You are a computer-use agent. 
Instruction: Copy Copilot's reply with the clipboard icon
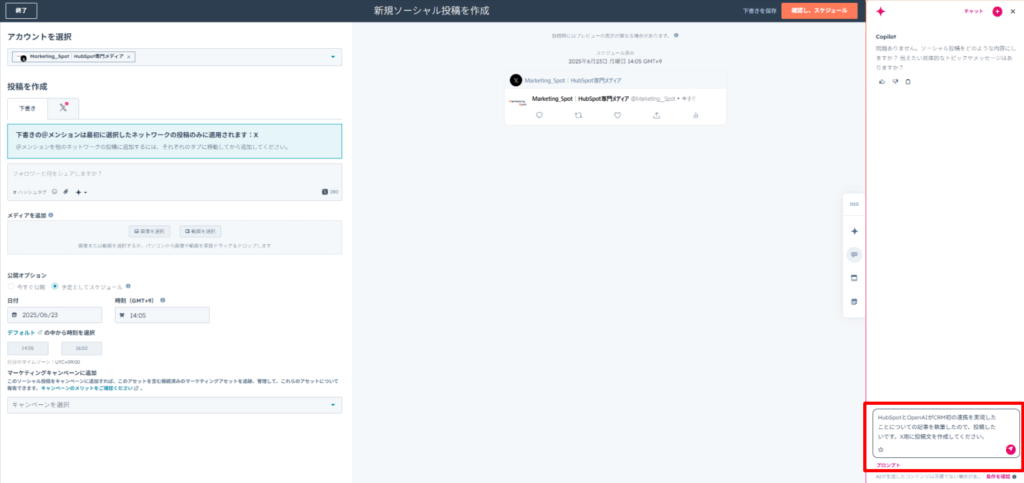[908, 82]
